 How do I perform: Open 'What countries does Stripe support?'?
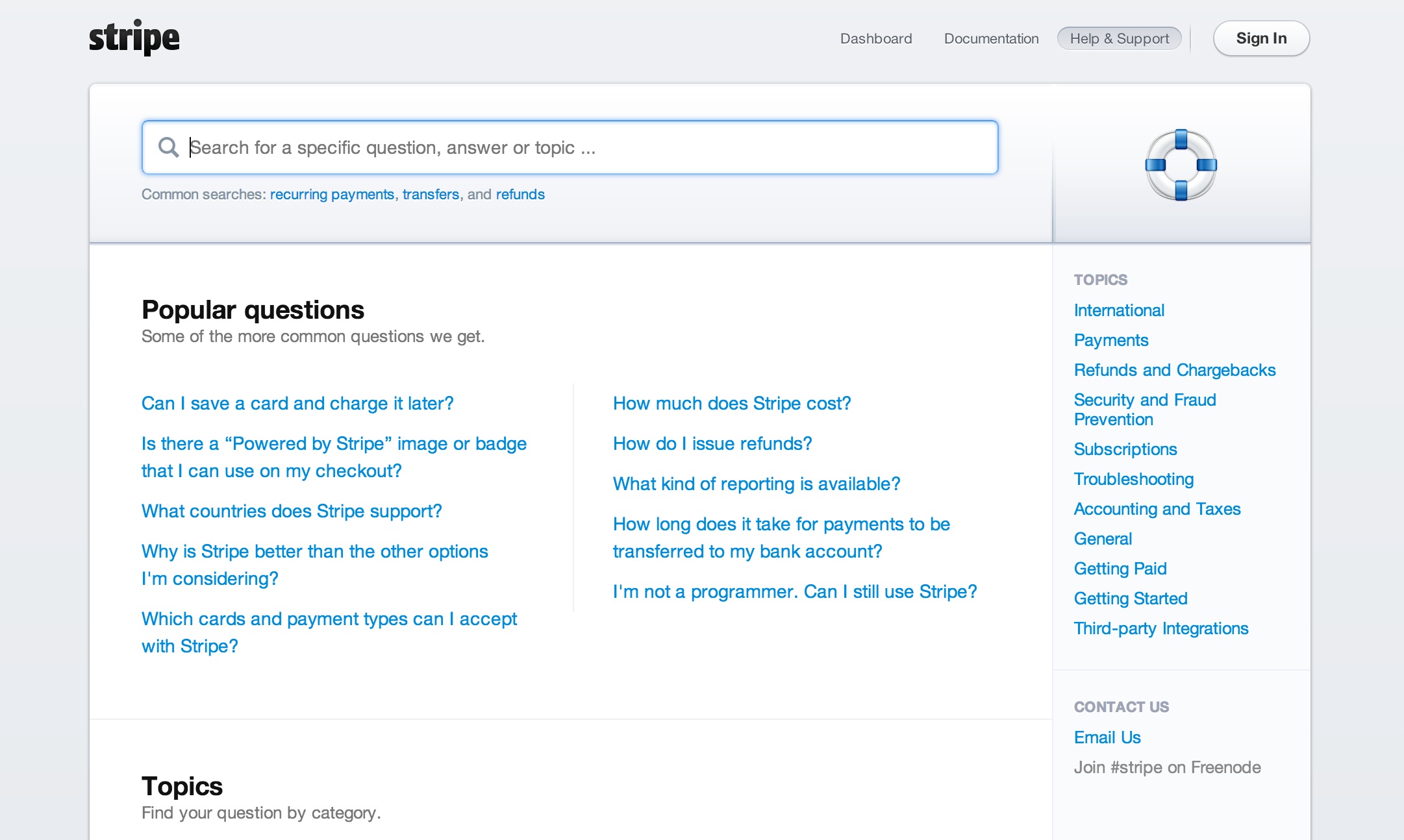point(292,511)
